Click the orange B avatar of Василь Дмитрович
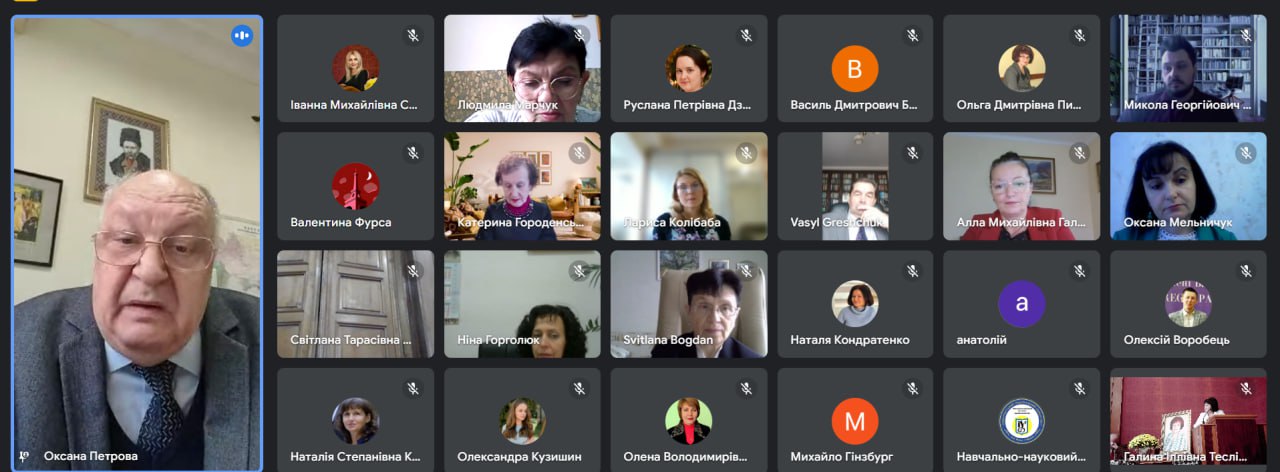The image size is (1280, 472). tap(855, 69)
